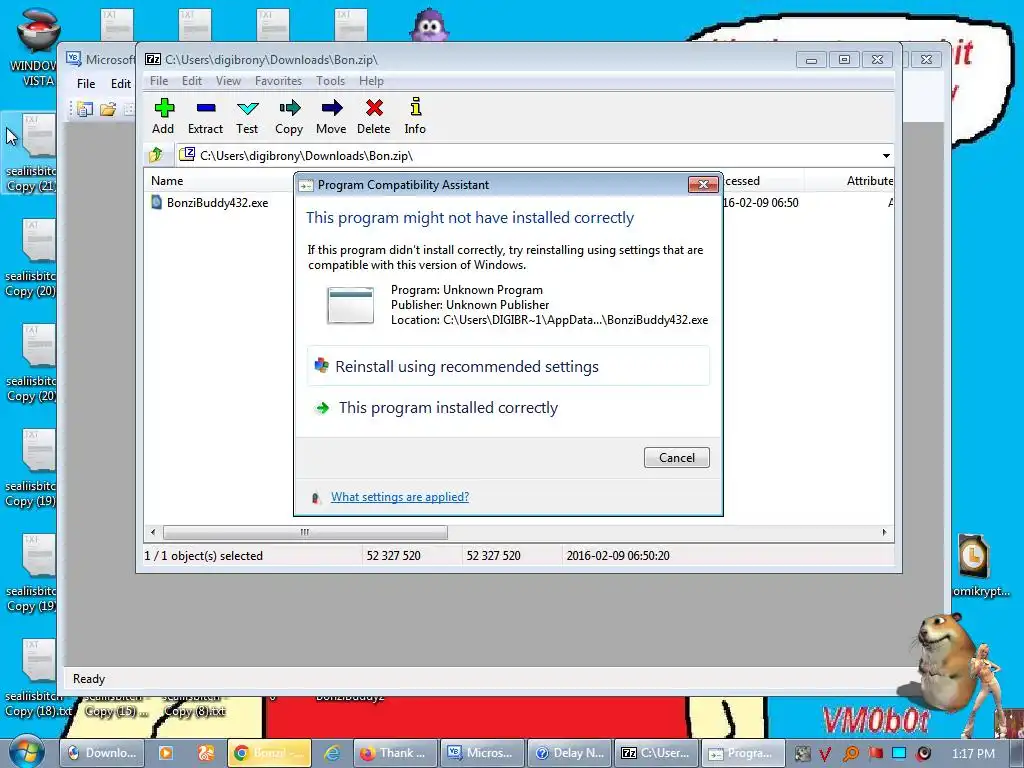Click the red V tray icon
1024x768 pixels.
pyautogui.click(x=825, y=754)
